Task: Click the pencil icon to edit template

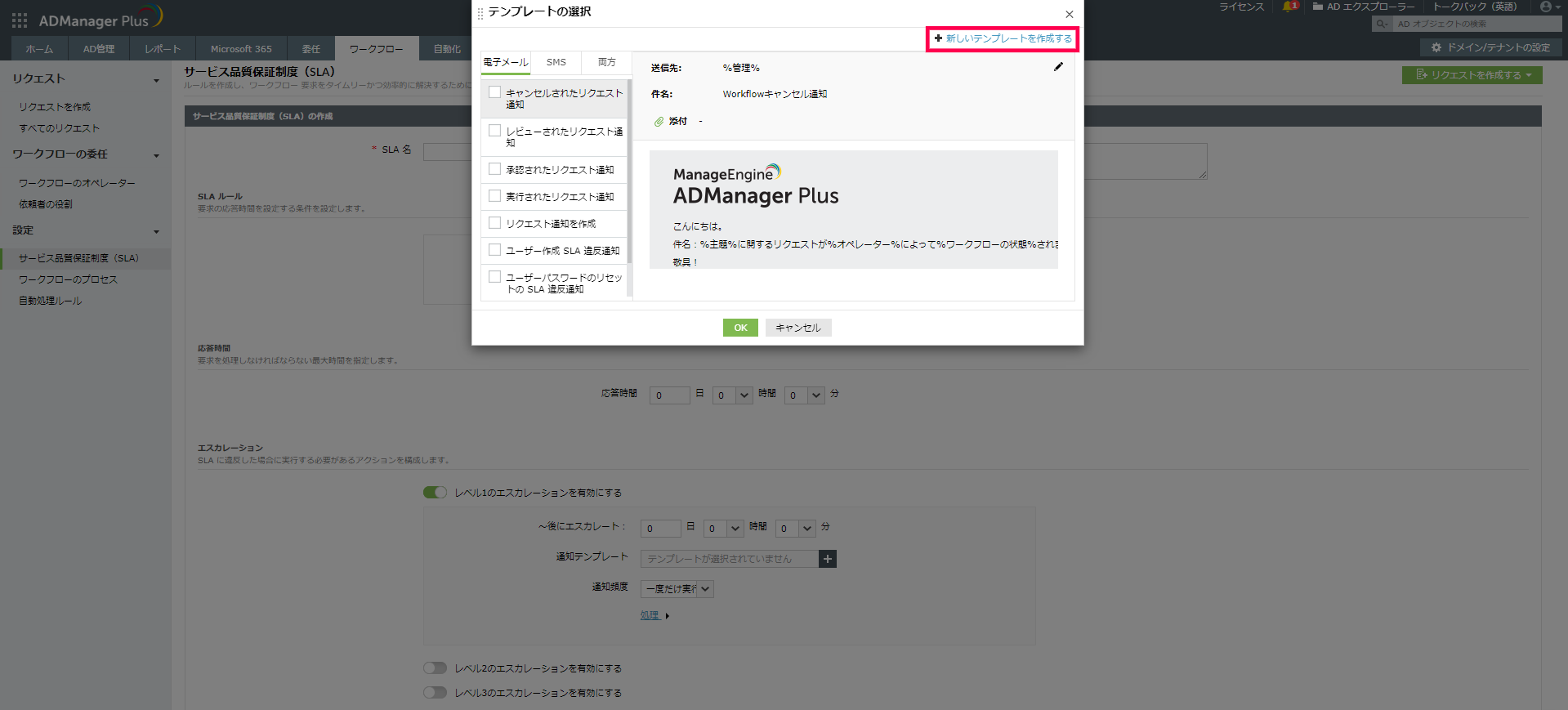Action: pyautogui.click(x=1058, y=67)
